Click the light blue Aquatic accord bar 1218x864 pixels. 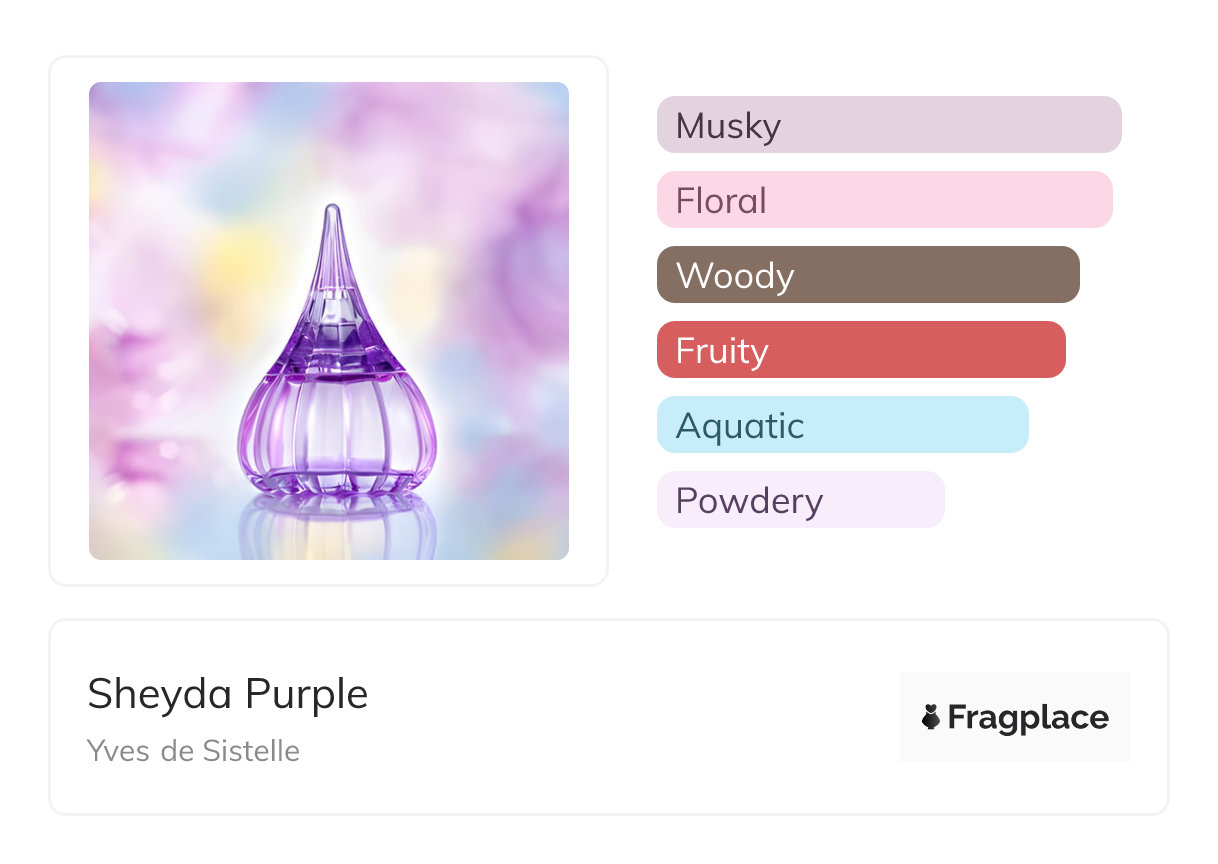tap(842, 425)
